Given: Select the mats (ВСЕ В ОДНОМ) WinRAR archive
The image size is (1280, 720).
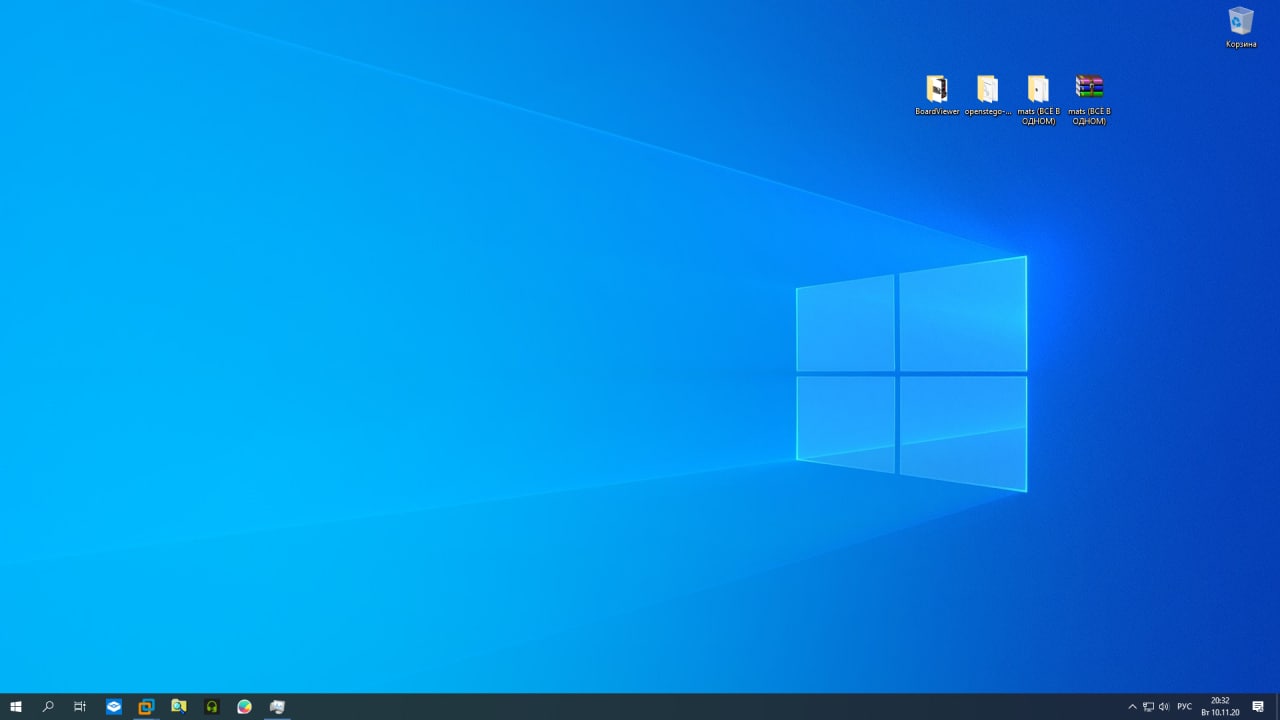Looking at the screenshot, I should pos(1089,100).
